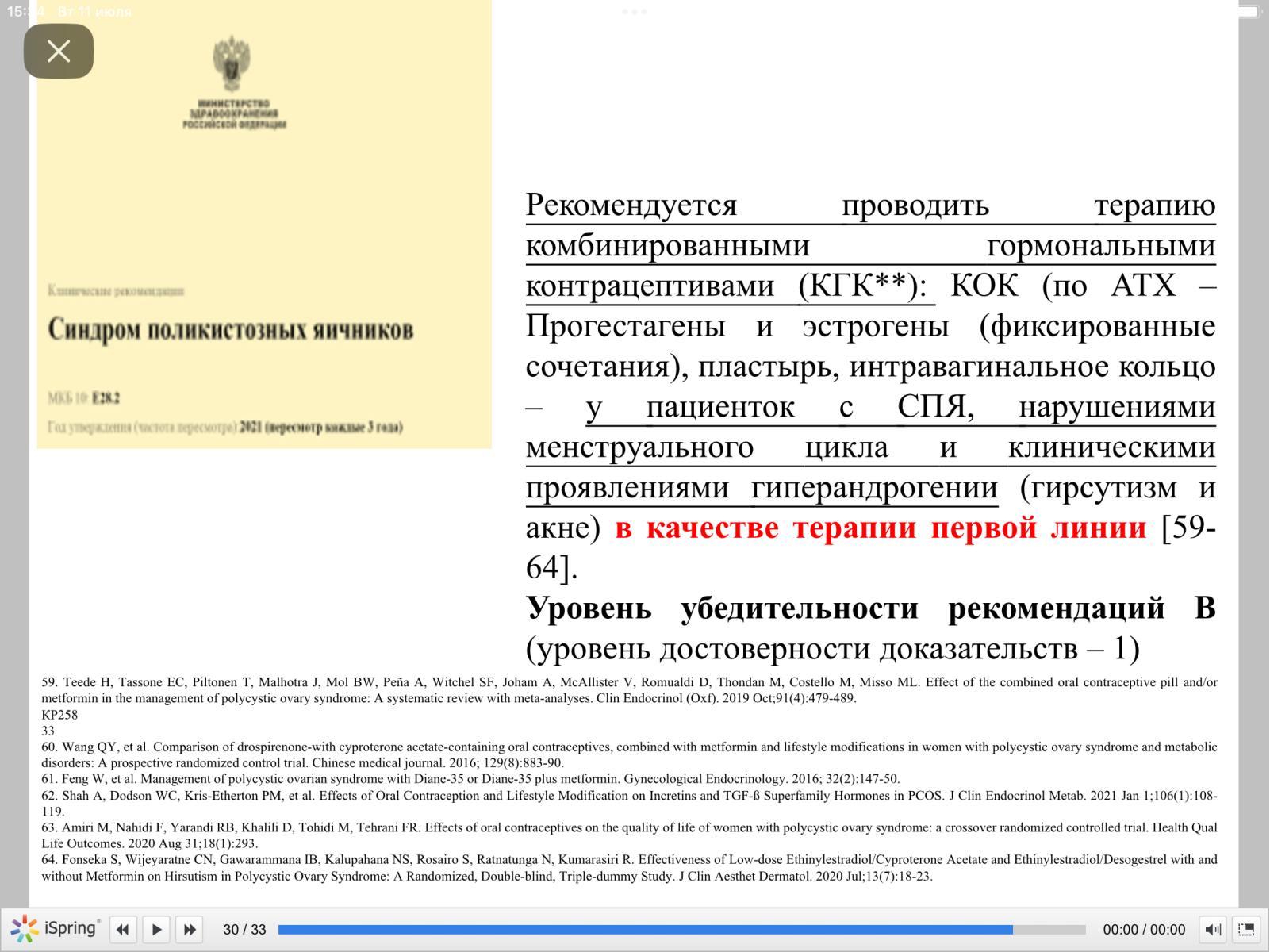Click 'Уровень убедительности рекомендаций В' text

click(871, 608)
